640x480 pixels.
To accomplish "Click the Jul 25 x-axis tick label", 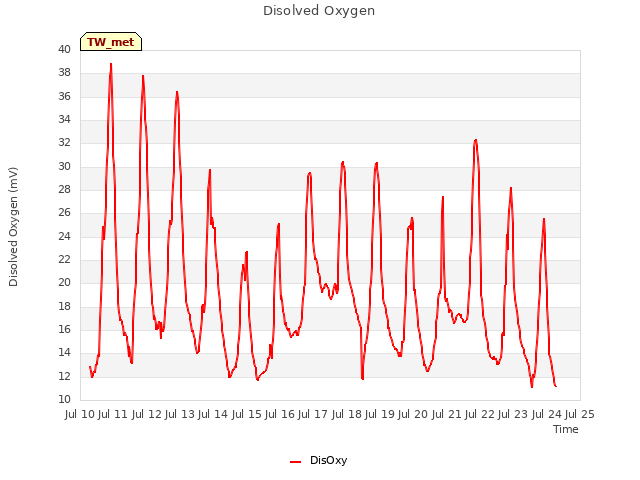I will (x=580, y=414).
